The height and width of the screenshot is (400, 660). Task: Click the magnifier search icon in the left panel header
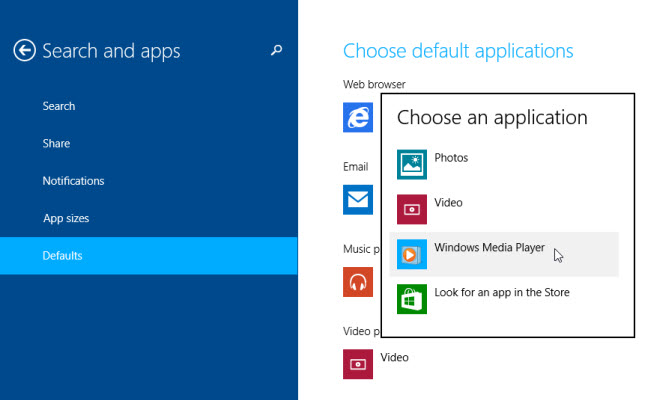277,50
